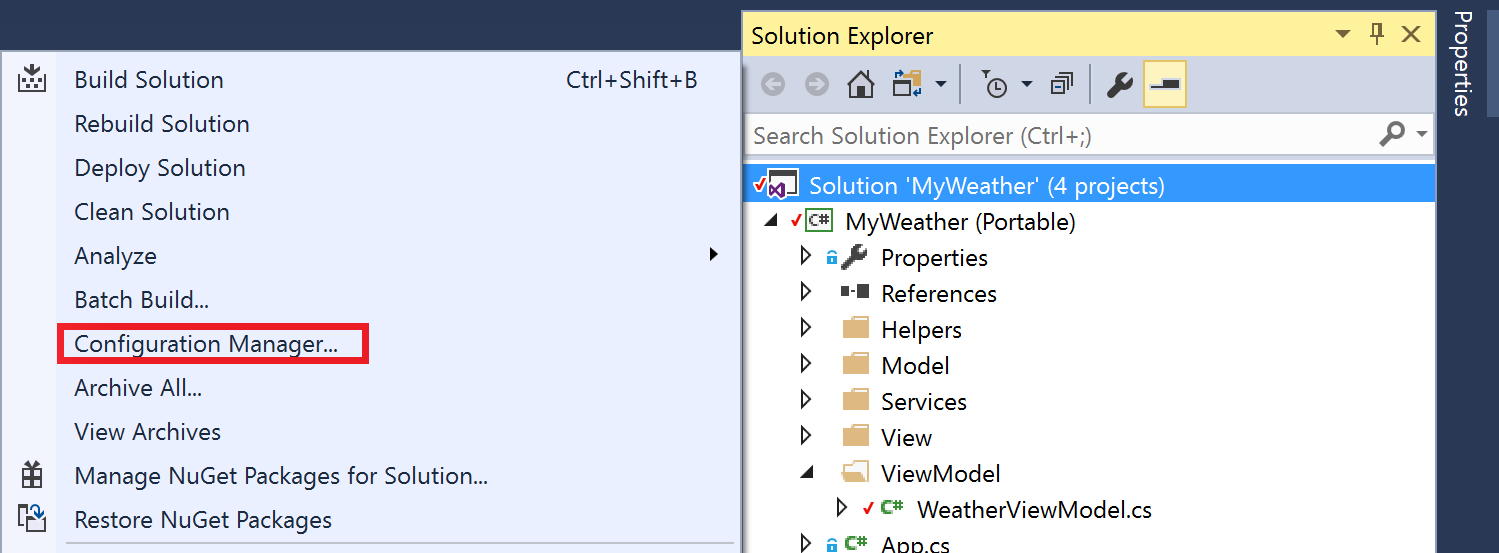1499x553 pixels.
Task: Click the Collapse All icon
Action: [x=1062, y=85]
